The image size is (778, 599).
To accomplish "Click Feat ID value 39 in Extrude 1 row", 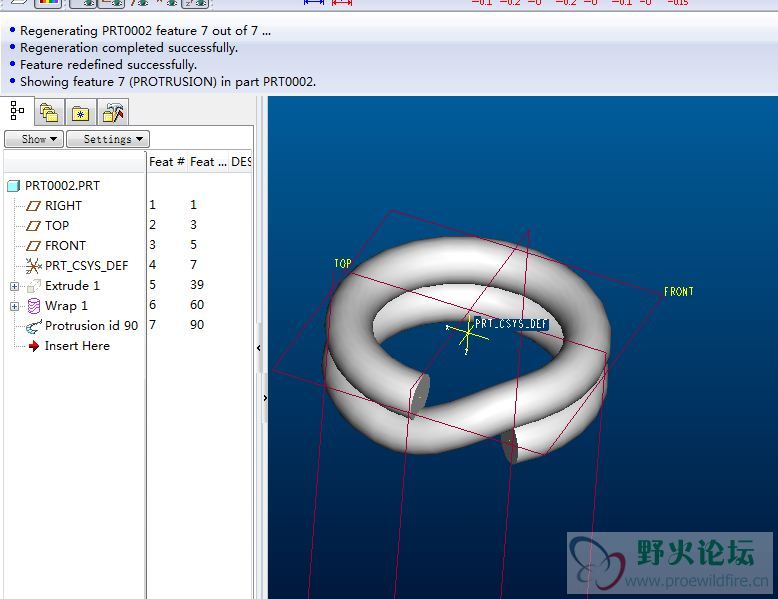I will (x=197, y=285).
